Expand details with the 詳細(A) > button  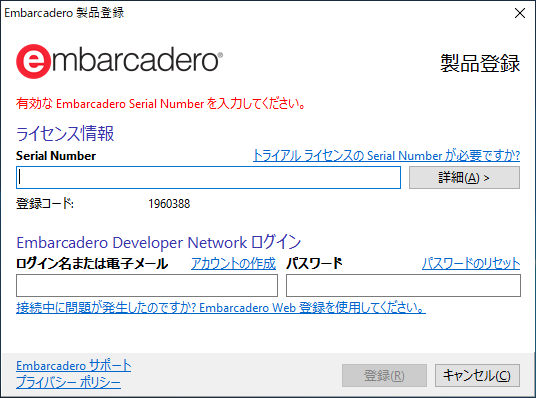(x=464, y=177)
